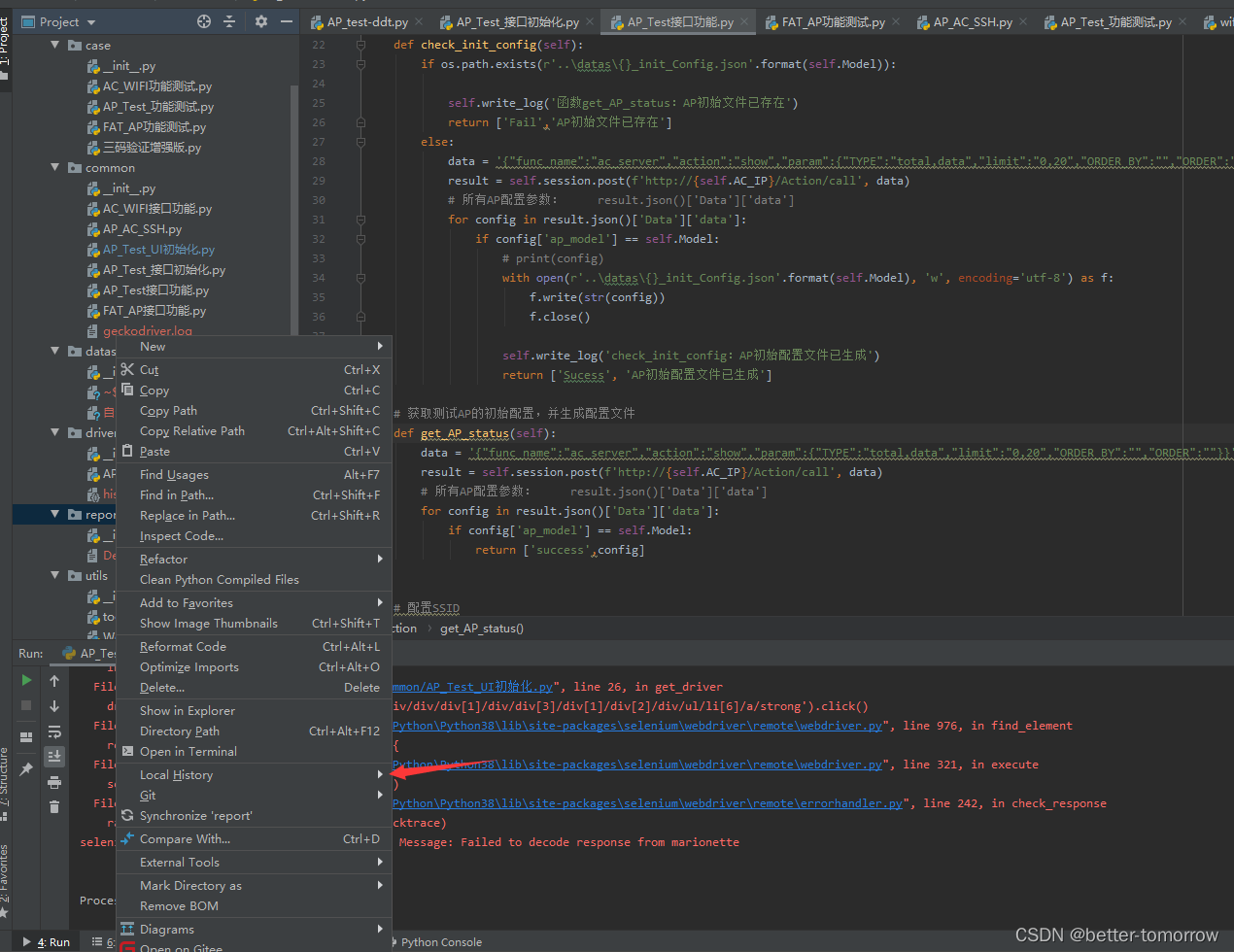Pin the Run tab with pin icon

[x=26, y=768]
